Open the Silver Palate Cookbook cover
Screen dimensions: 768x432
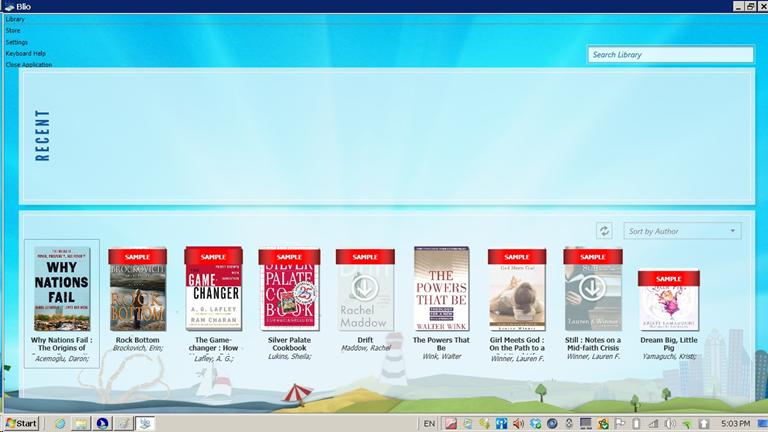point(289,289)
